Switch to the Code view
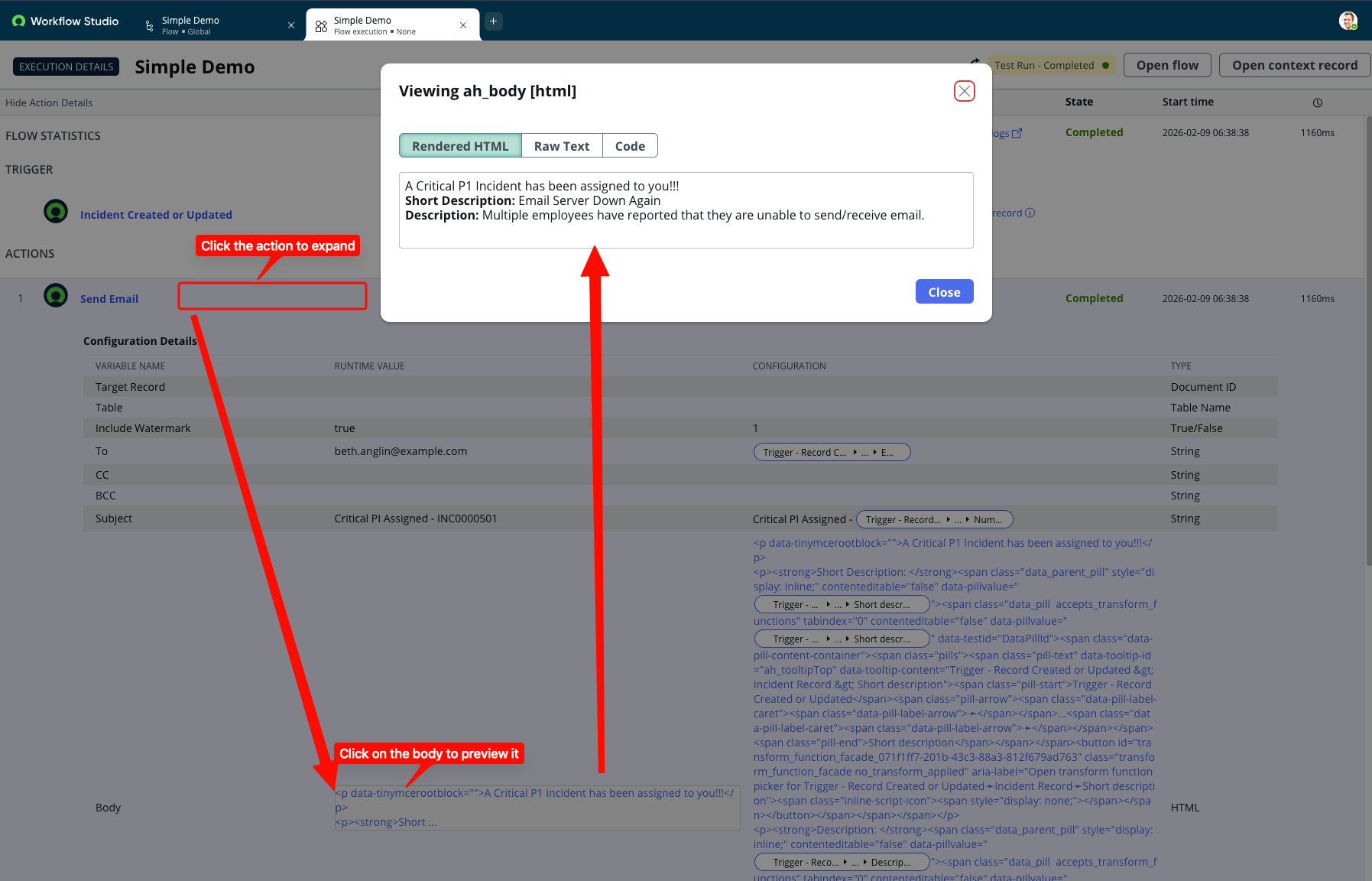This screenshot has width=1372, height=881. click(x=630, y=146)
